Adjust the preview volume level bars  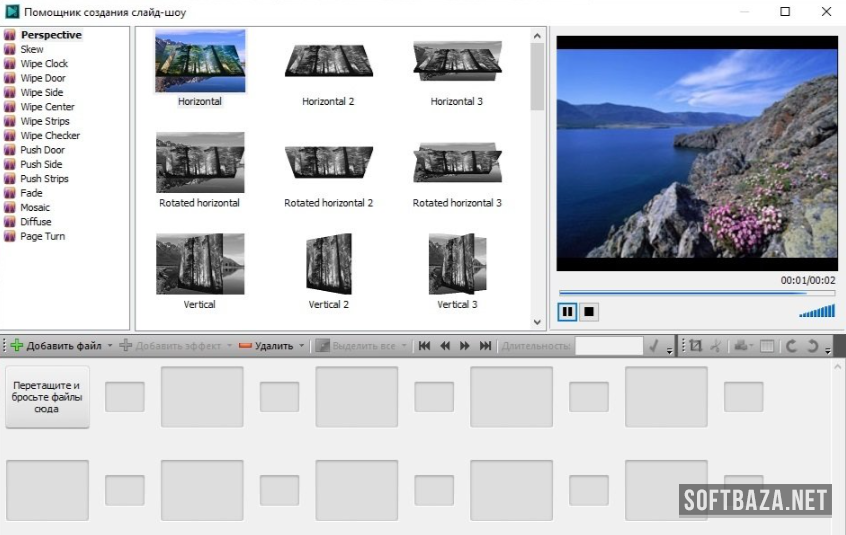pos(817,312)
